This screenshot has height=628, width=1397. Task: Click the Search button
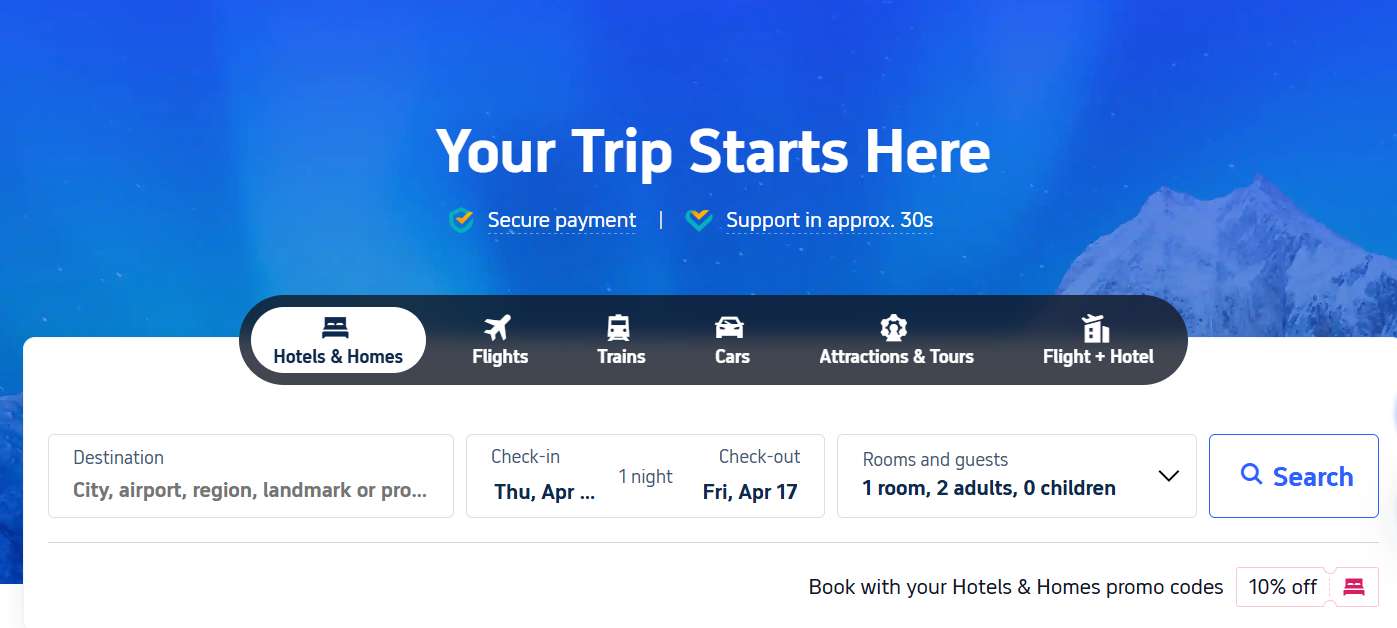coord(1294,476)
